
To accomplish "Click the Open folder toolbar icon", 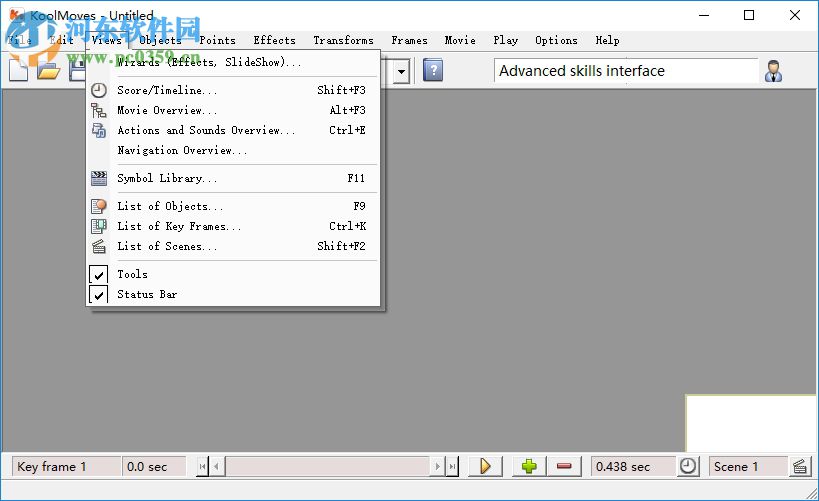I will click(49, 70).
